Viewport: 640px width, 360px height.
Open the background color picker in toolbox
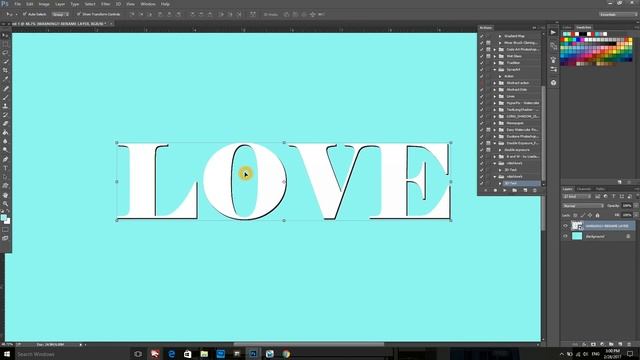(x=7, y=221)
